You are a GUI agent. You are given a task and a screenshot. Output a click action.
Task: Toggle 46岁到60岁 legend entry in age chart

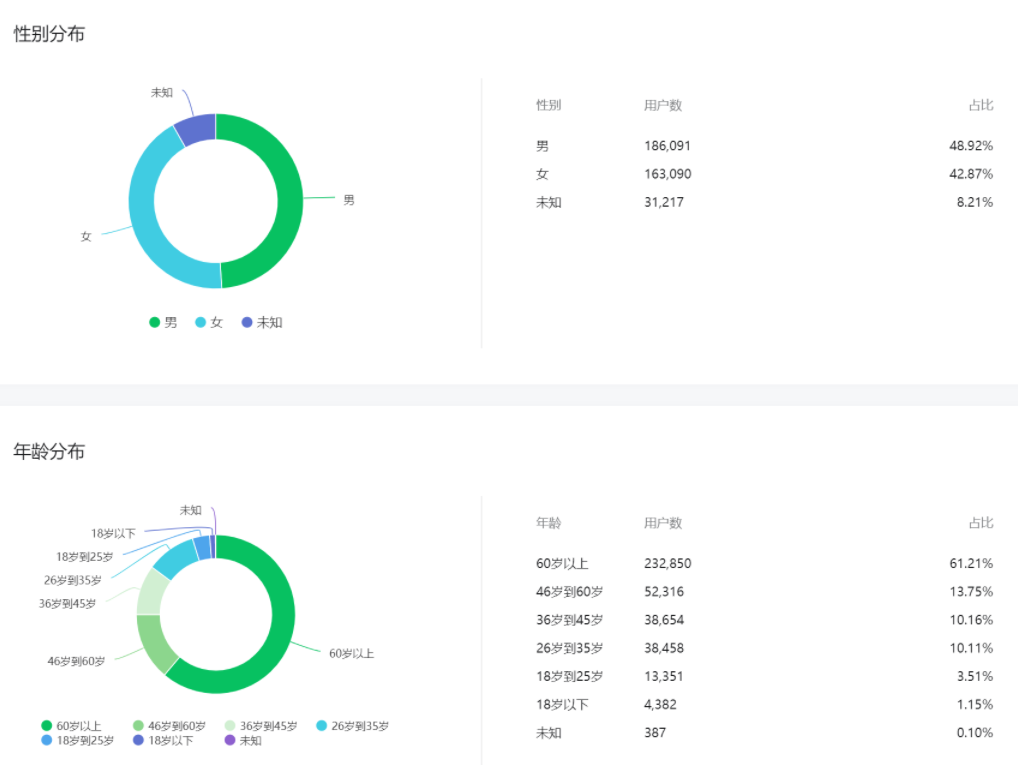coord(169,726)
